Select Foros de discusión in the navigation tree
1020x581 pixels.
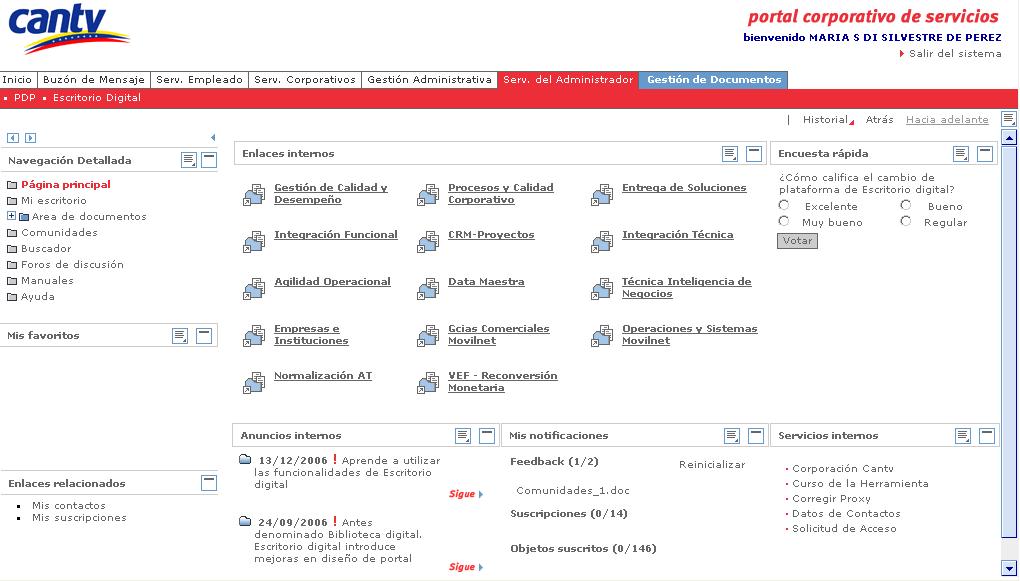(x=72, y=264)
